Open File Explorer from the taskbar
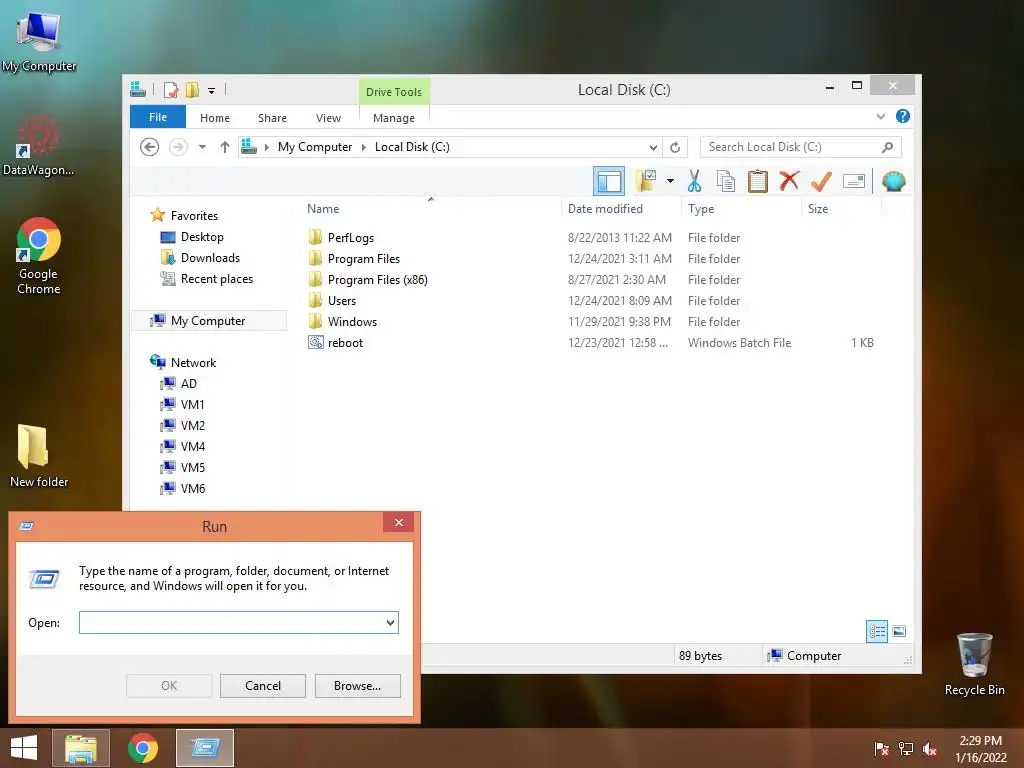This screenshot has height=768, width=1024. [x=80, y=748]
